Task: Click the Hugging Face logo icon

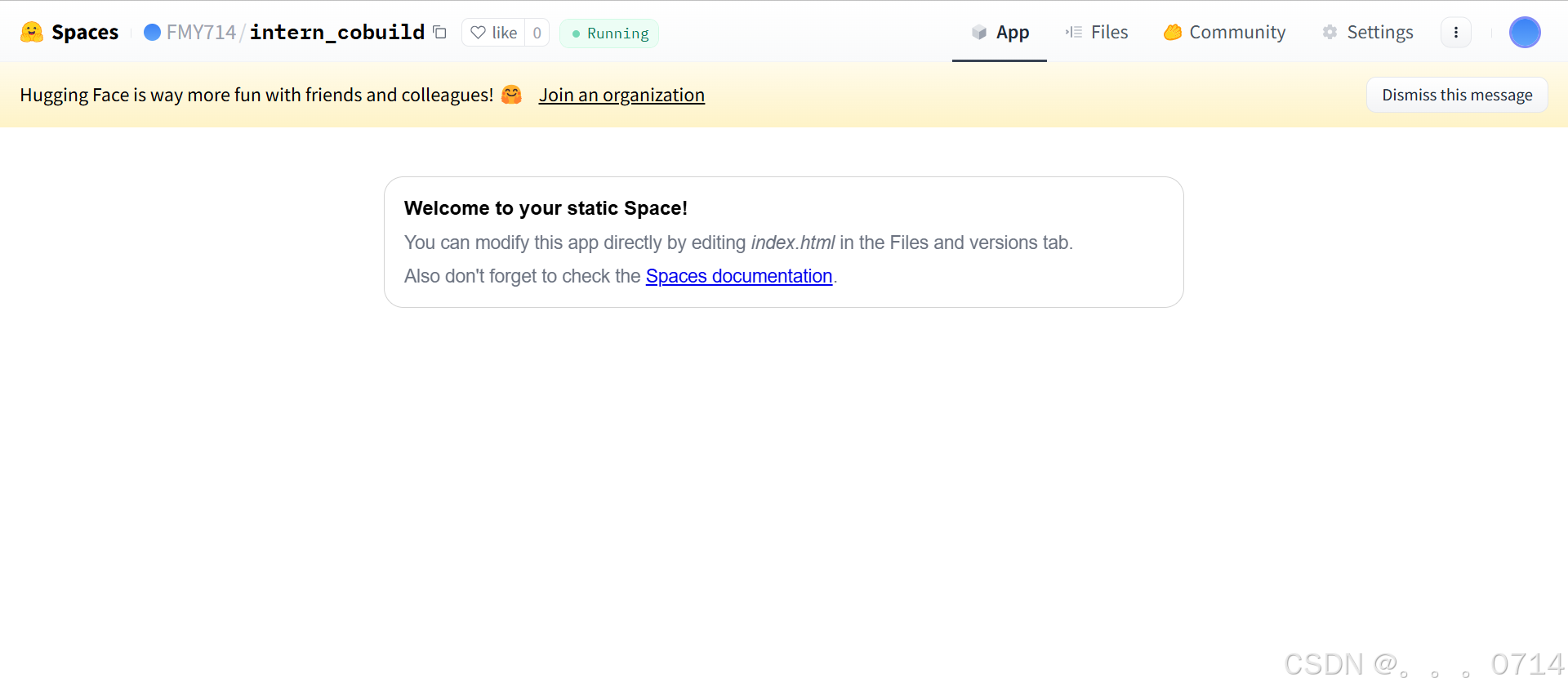Action: pos(32,32)
